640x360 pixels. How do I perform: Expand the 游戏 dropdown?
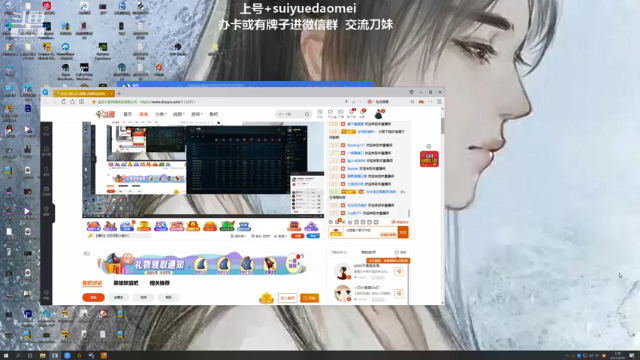(x=196, y=114)
